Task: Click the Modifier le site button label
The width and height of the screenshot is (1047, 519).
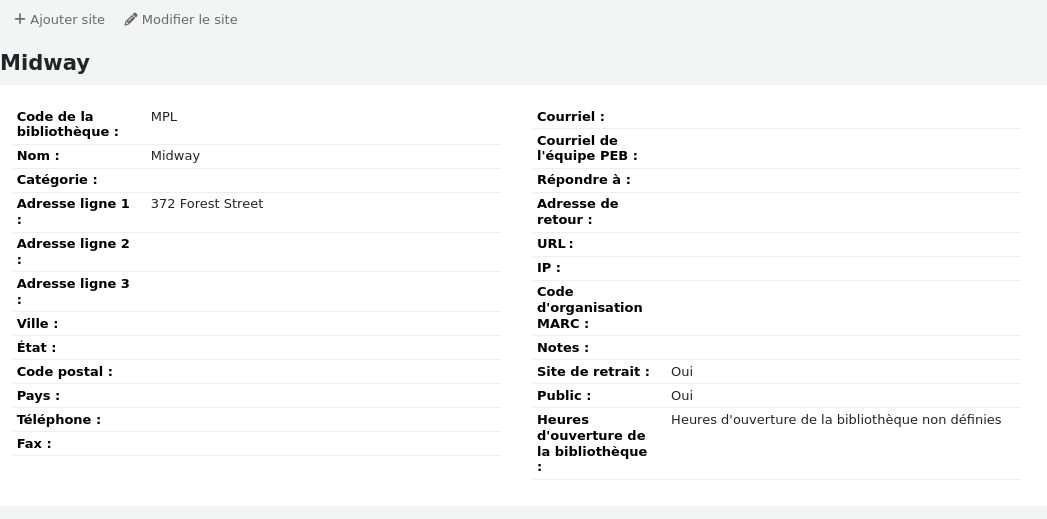Action: (190, 19)
